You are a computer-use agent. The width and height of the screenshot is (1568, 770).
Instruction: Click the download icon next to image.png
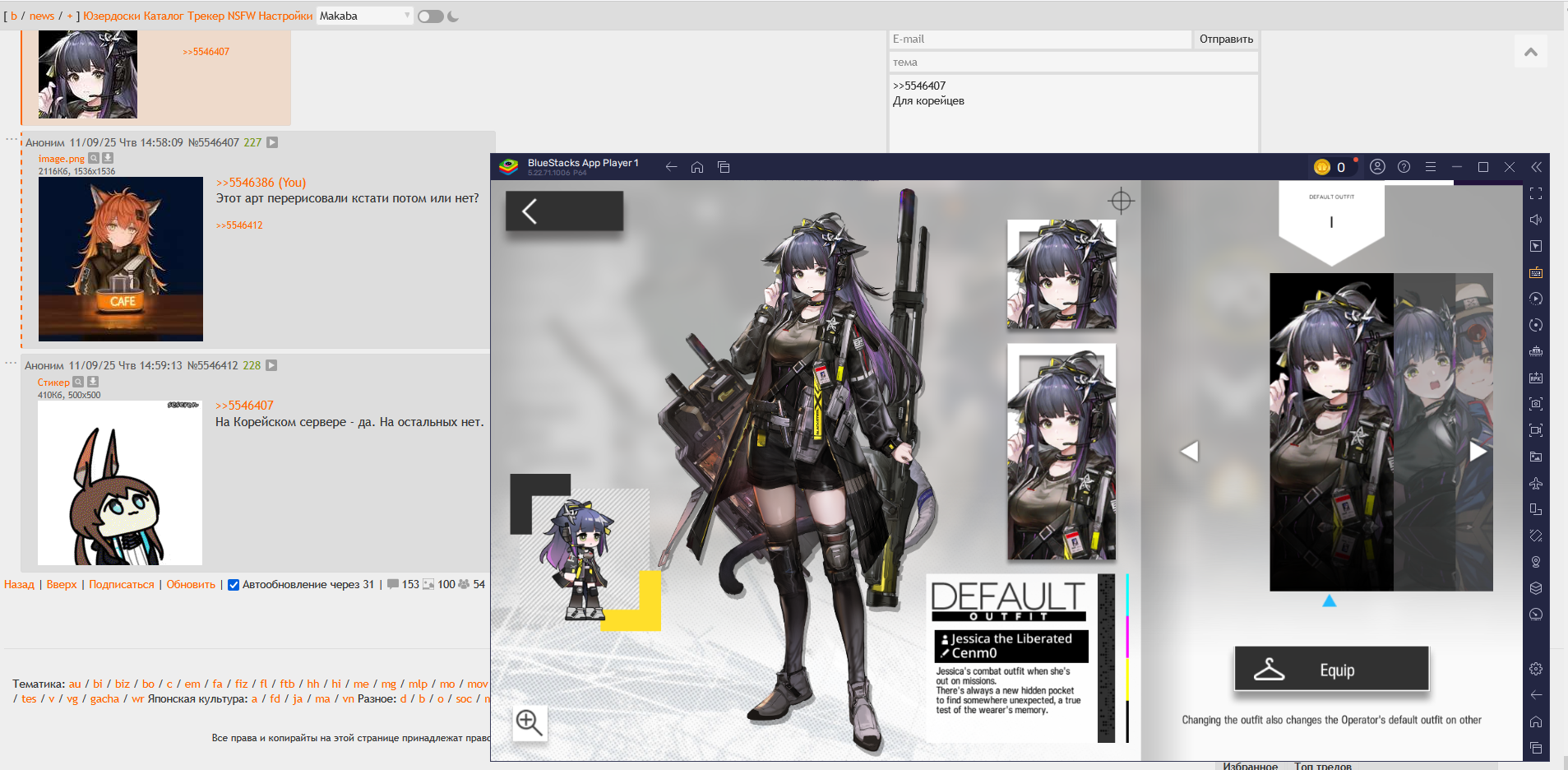(108, 158)
